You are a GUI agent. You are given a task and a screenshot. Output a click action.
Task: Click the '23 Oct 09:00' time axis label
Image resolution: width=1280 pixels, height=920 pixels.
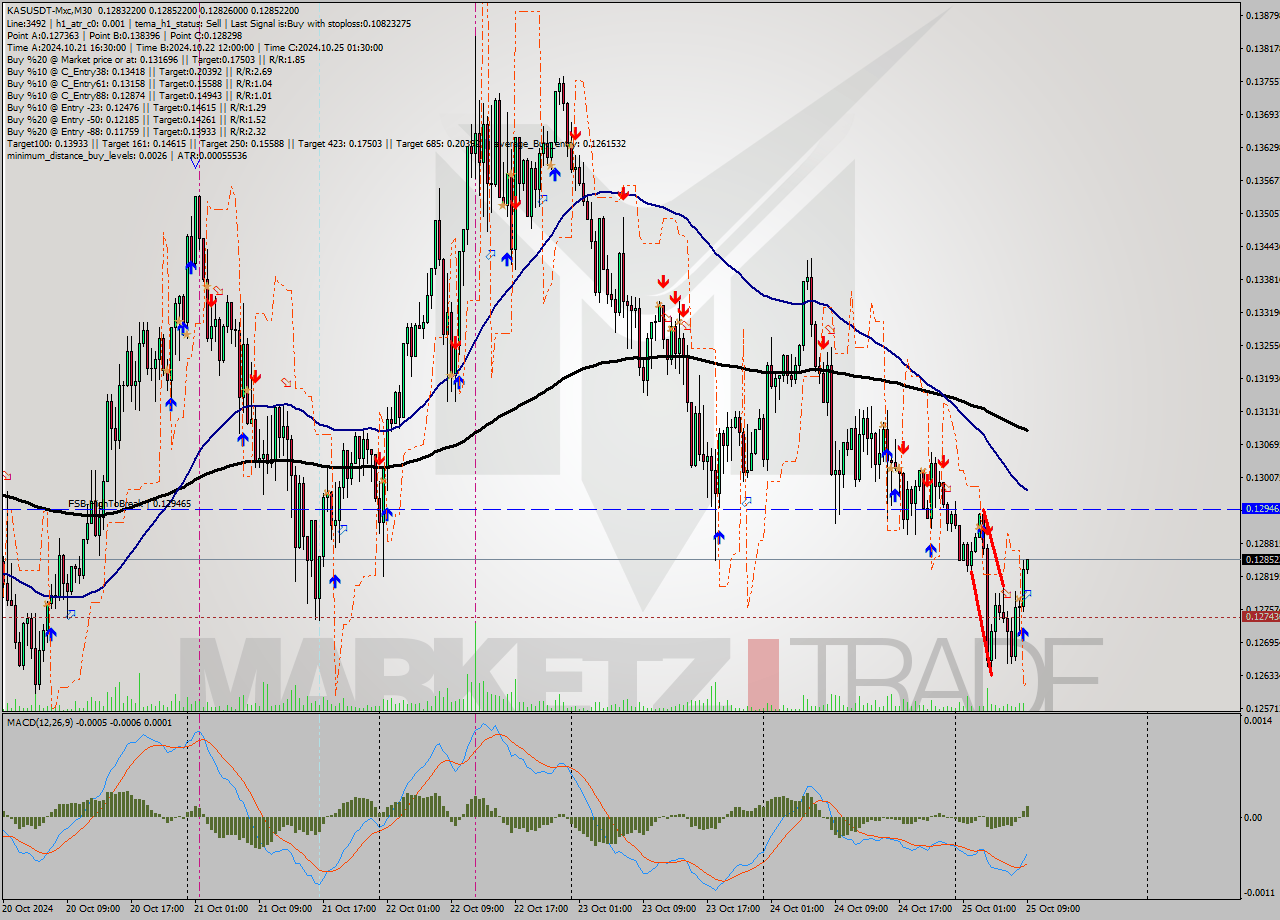tap(668, 909)
